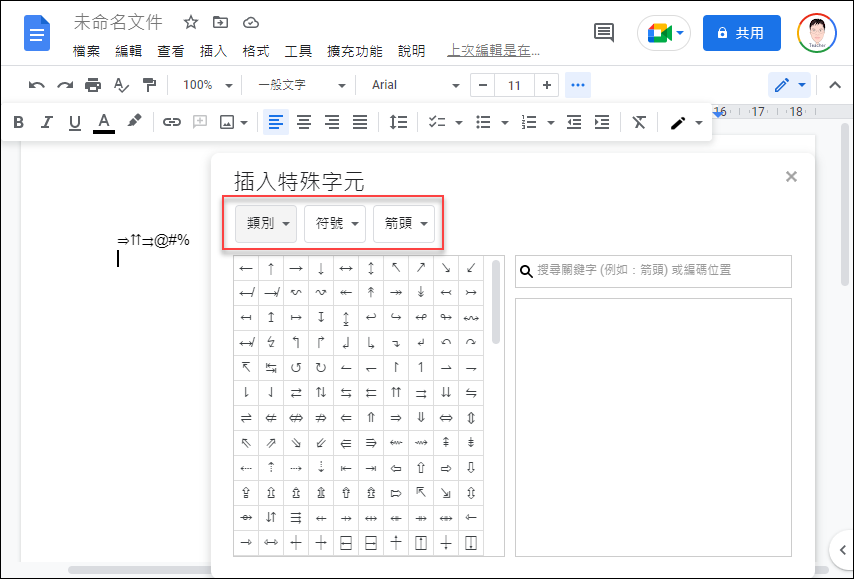Click the three-dot more options button

tap(578, 85)
